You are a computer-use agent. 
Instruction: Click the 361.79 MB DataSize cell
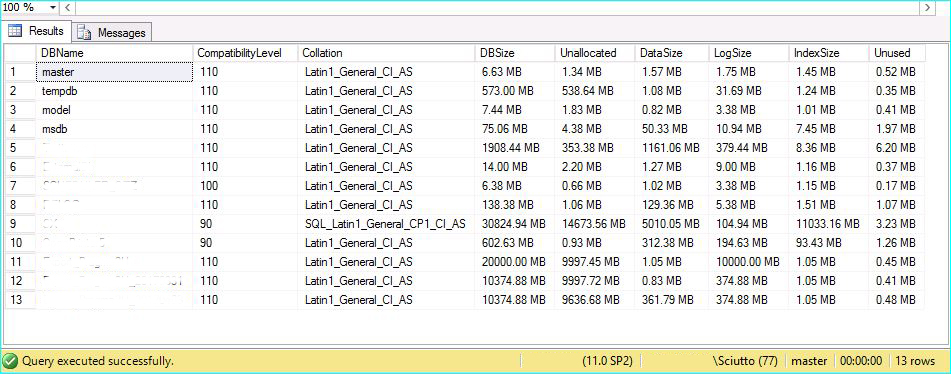click(x=671, y=299)
